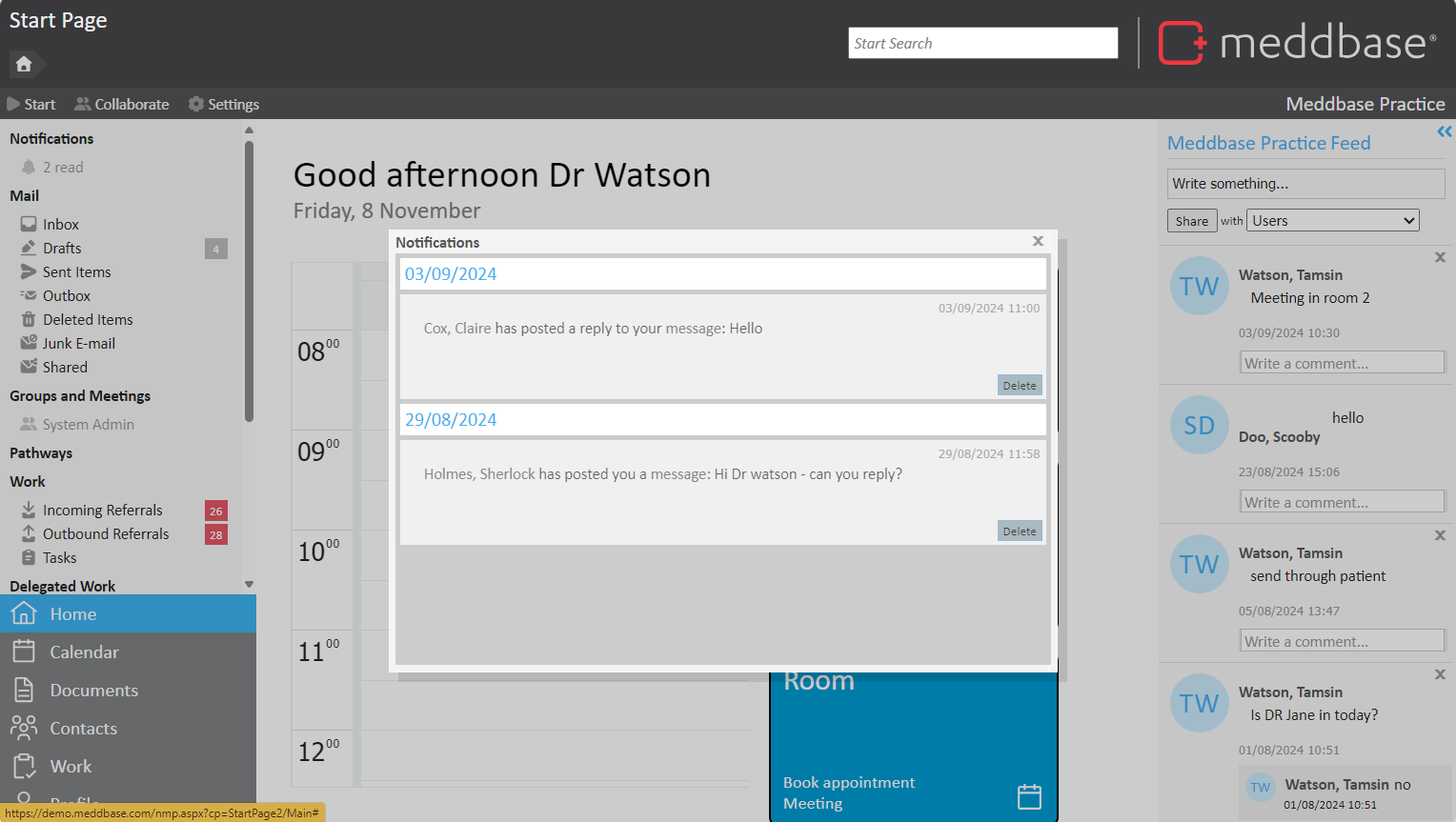The height and width of the screenshot is (822, 1456).
Task: Open the Start menu
Action: [31, 105]
